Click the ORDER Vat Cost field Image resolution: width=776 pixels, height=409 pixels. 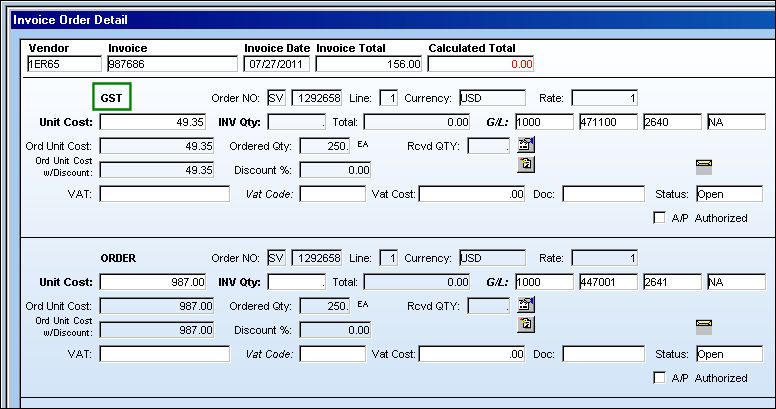pos(472,354)
